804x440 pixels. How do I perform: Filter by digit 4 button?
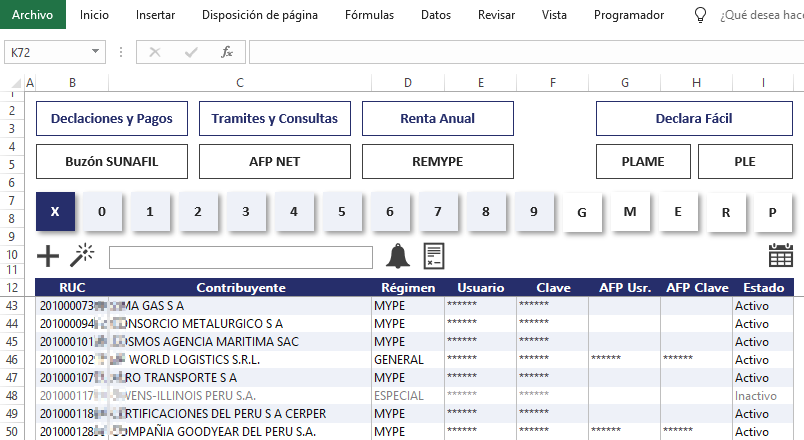coord(294,211)
